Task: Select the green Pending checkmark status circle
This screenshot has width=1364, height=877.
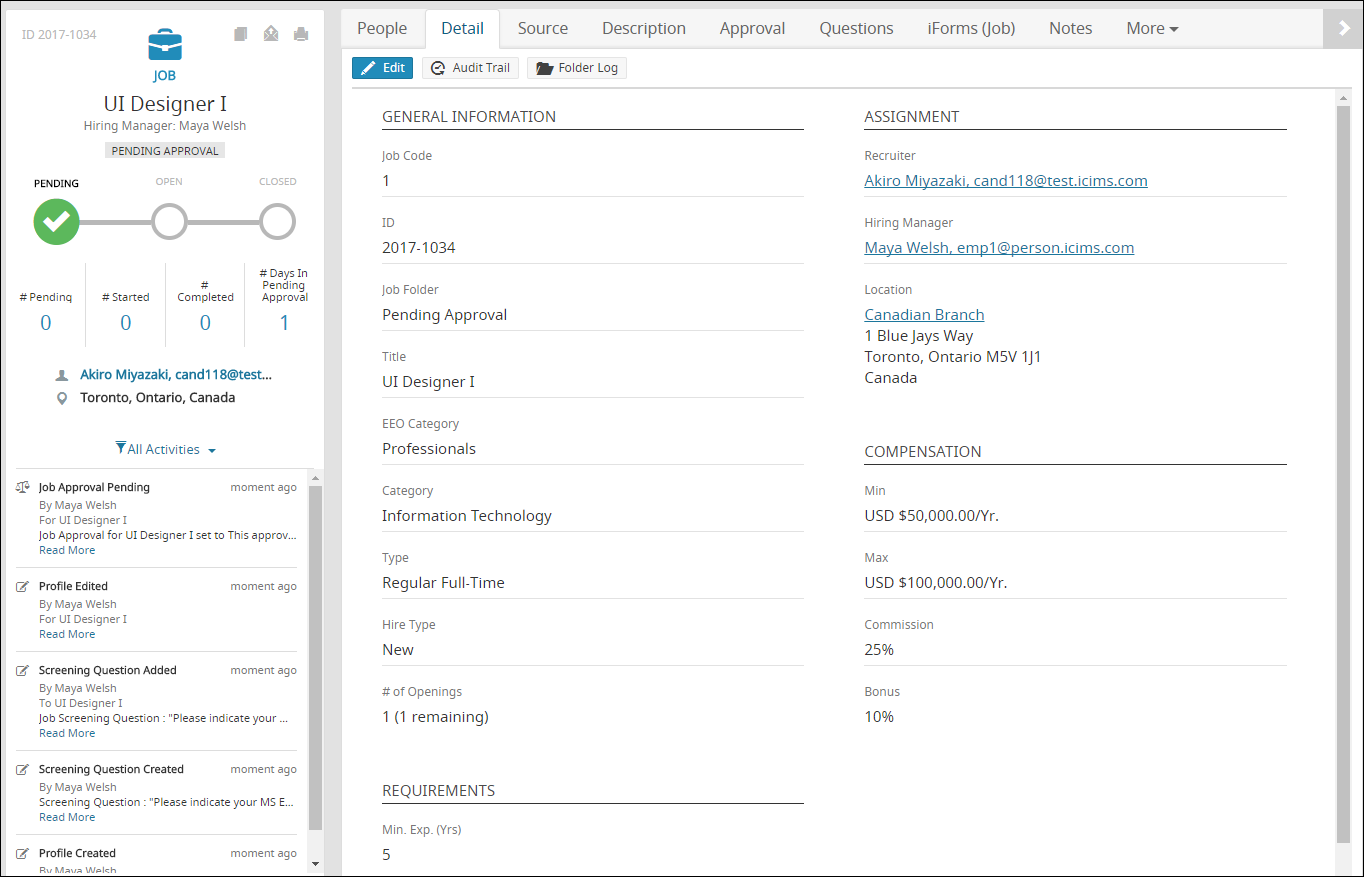Action: click(x=56, y=221)
